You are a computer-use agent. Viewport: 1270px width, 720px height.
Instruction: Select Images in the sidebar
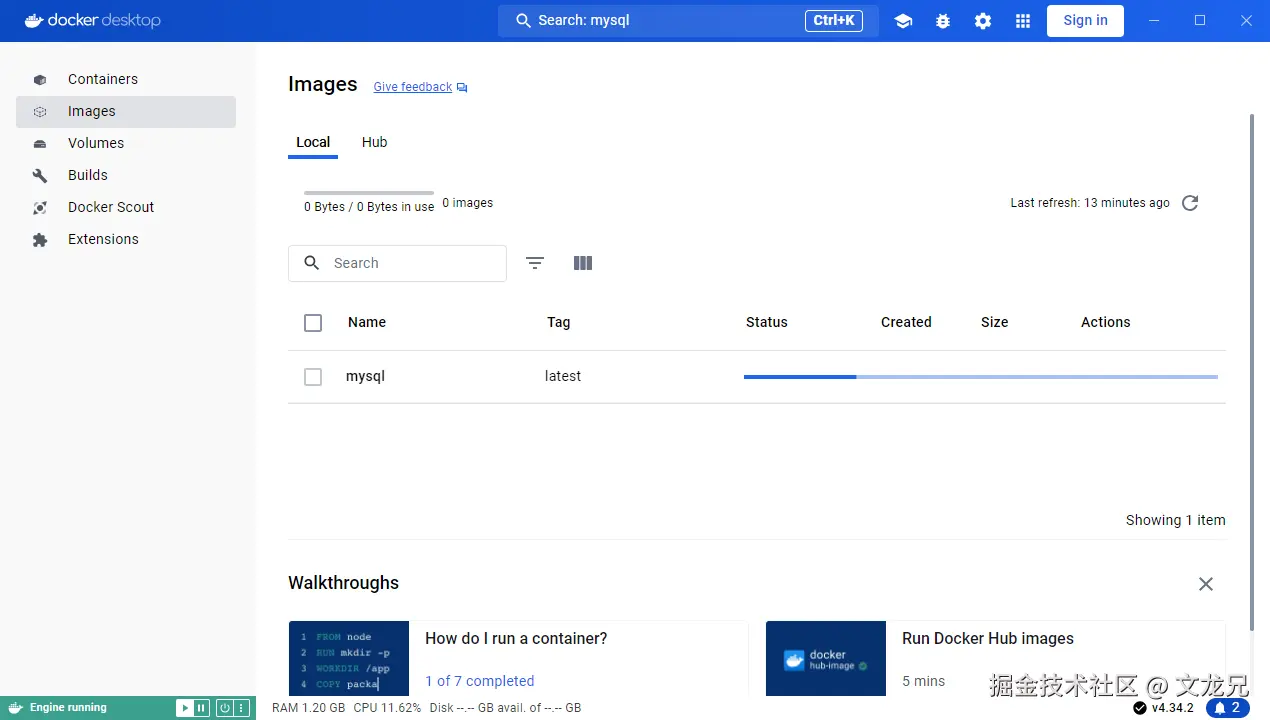(126, 111)
